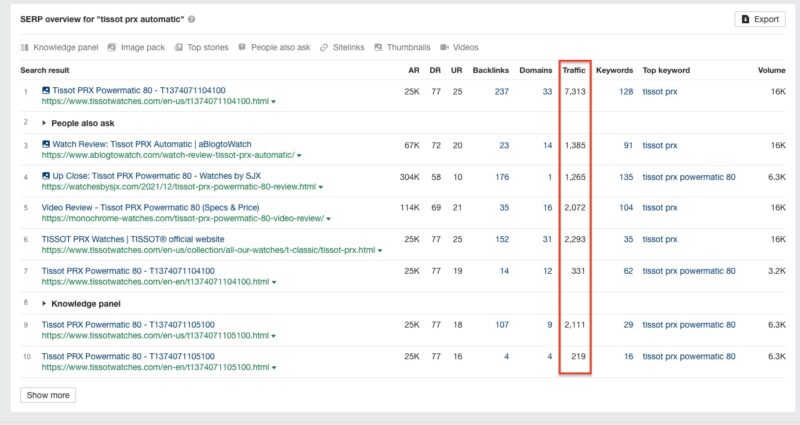
Task: Open the ablogtowatch.com watch review URL
Action: [168, 155]
